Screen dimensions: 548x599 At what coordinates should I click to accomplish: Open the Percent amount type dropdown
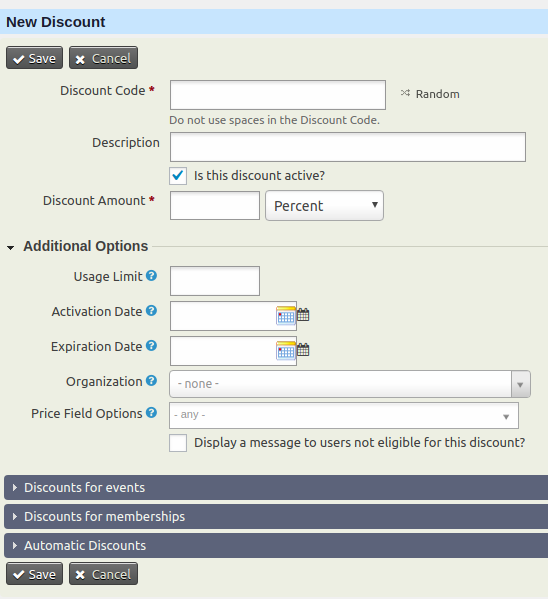point(324,206)
